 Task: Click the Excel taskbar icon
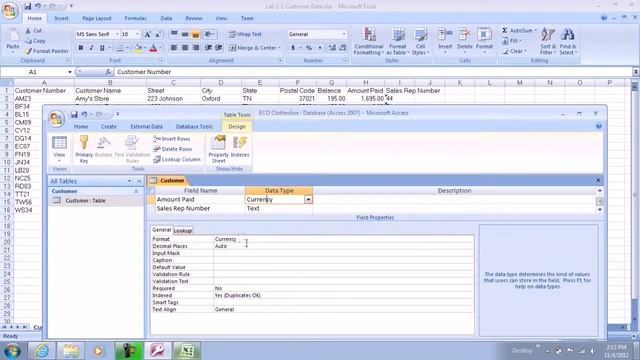tap(187, 351)
